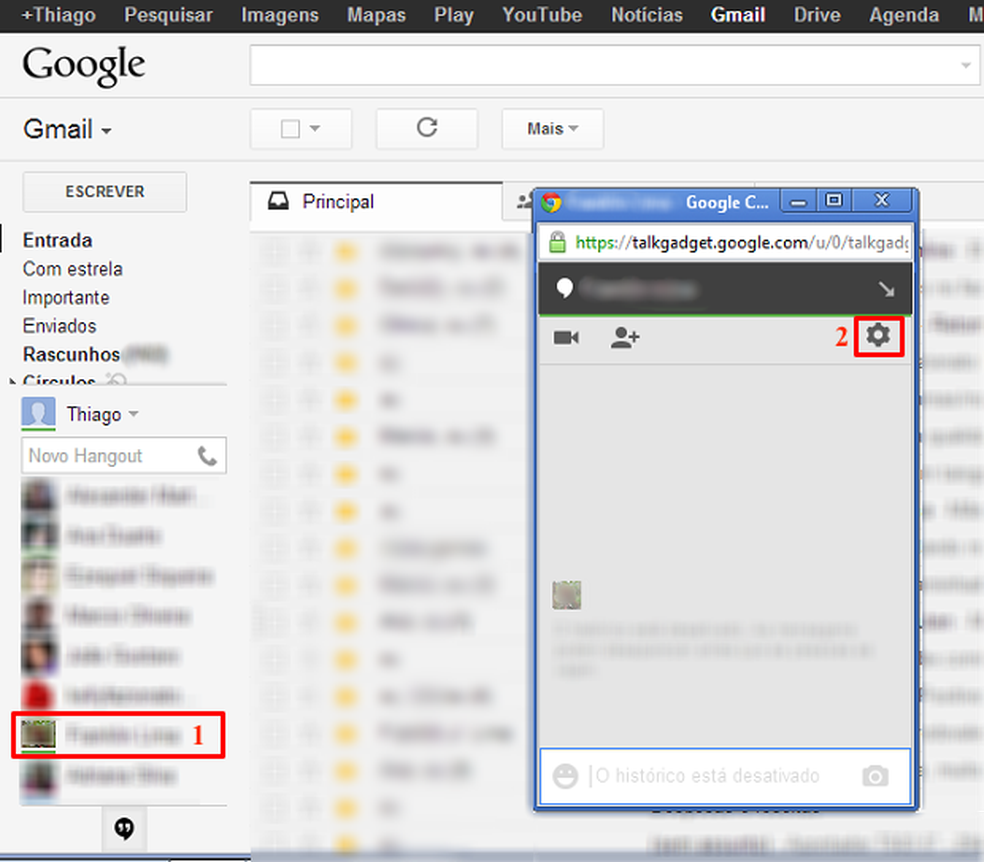Expand the Círculos label
The image size is (984, 862).
[13, 381]
